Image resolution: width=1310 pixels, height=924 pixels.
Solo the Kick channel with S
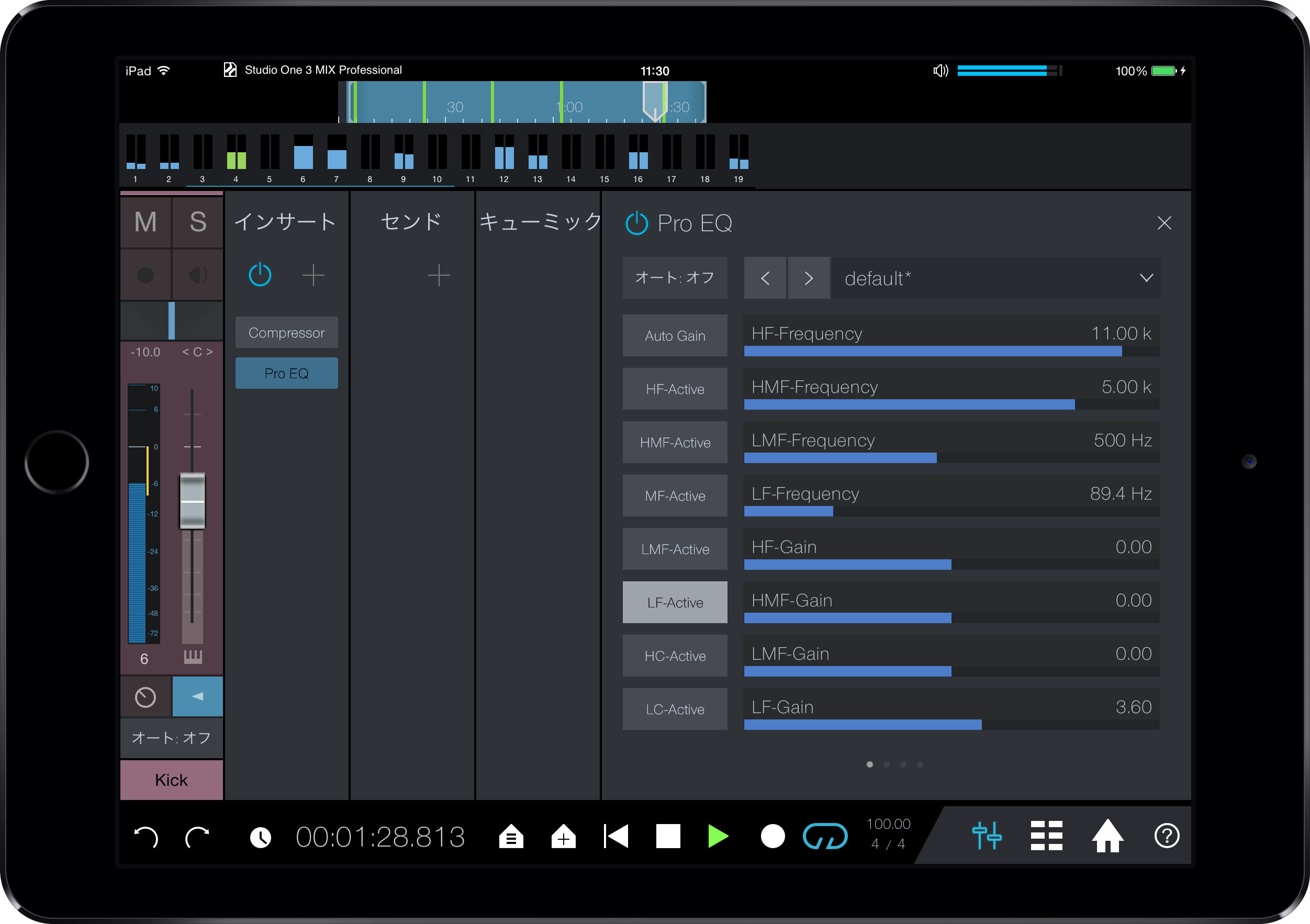coord(198,222)
